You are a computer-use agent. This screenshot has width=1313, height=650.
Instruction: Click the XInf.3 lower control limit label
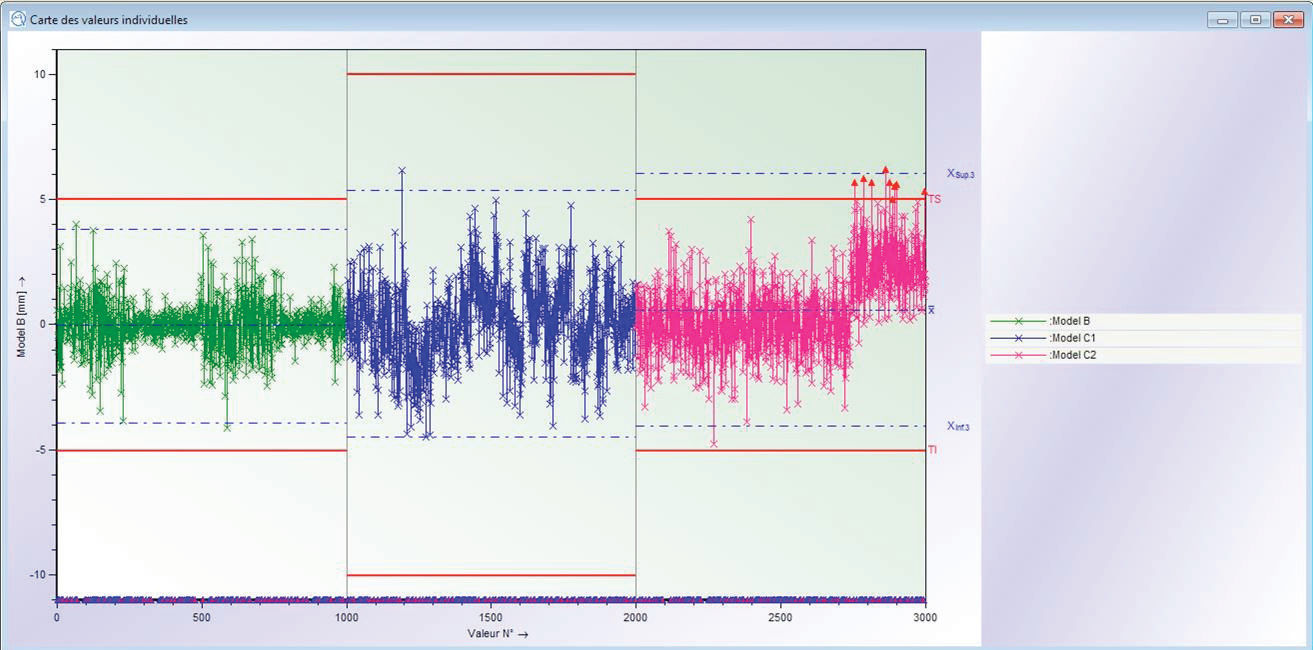[958, 427]
